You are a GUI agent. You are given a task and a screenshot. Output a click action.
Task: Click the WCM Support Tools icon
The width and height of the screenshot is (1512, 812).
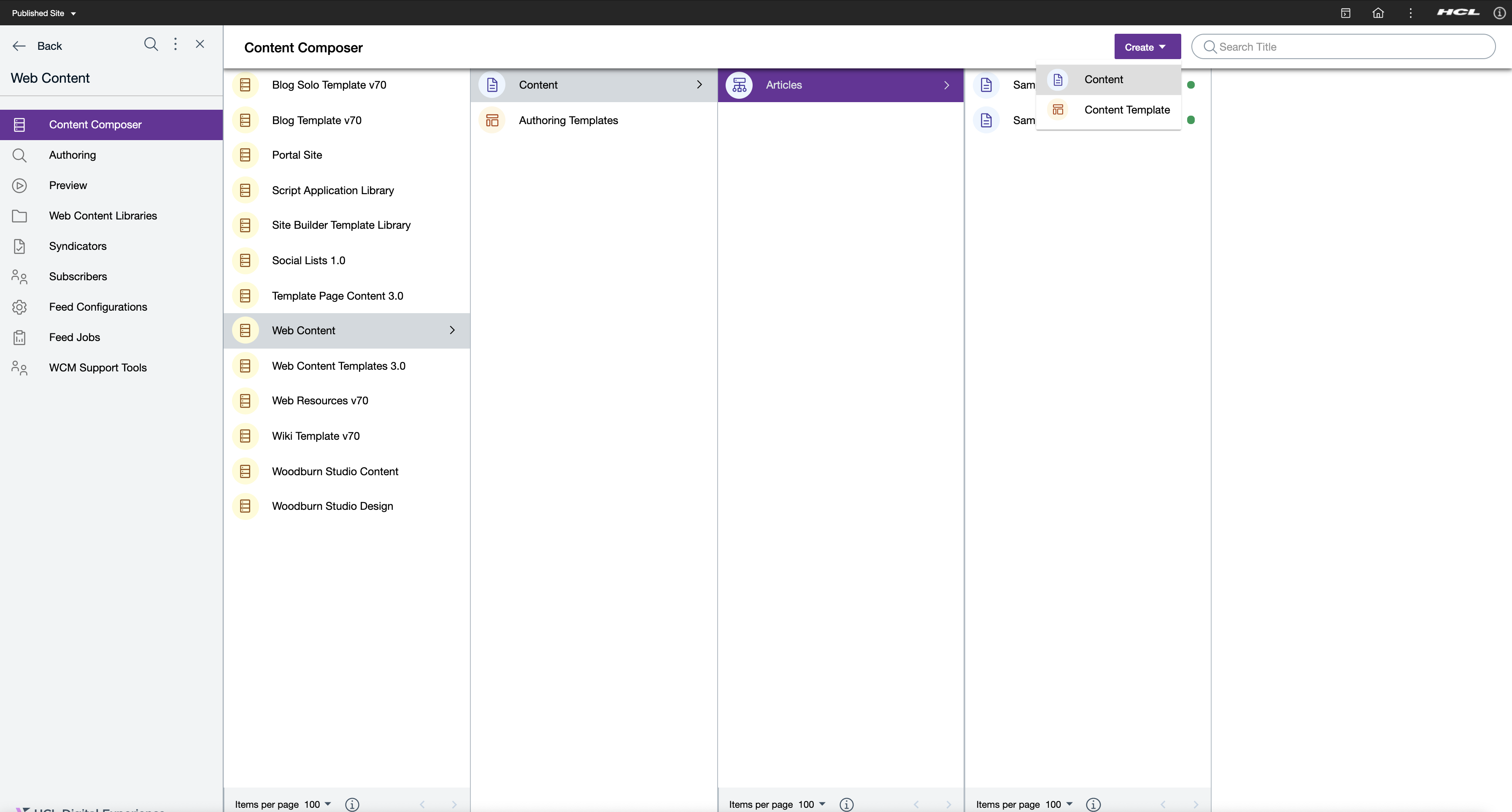click(19, 368)
